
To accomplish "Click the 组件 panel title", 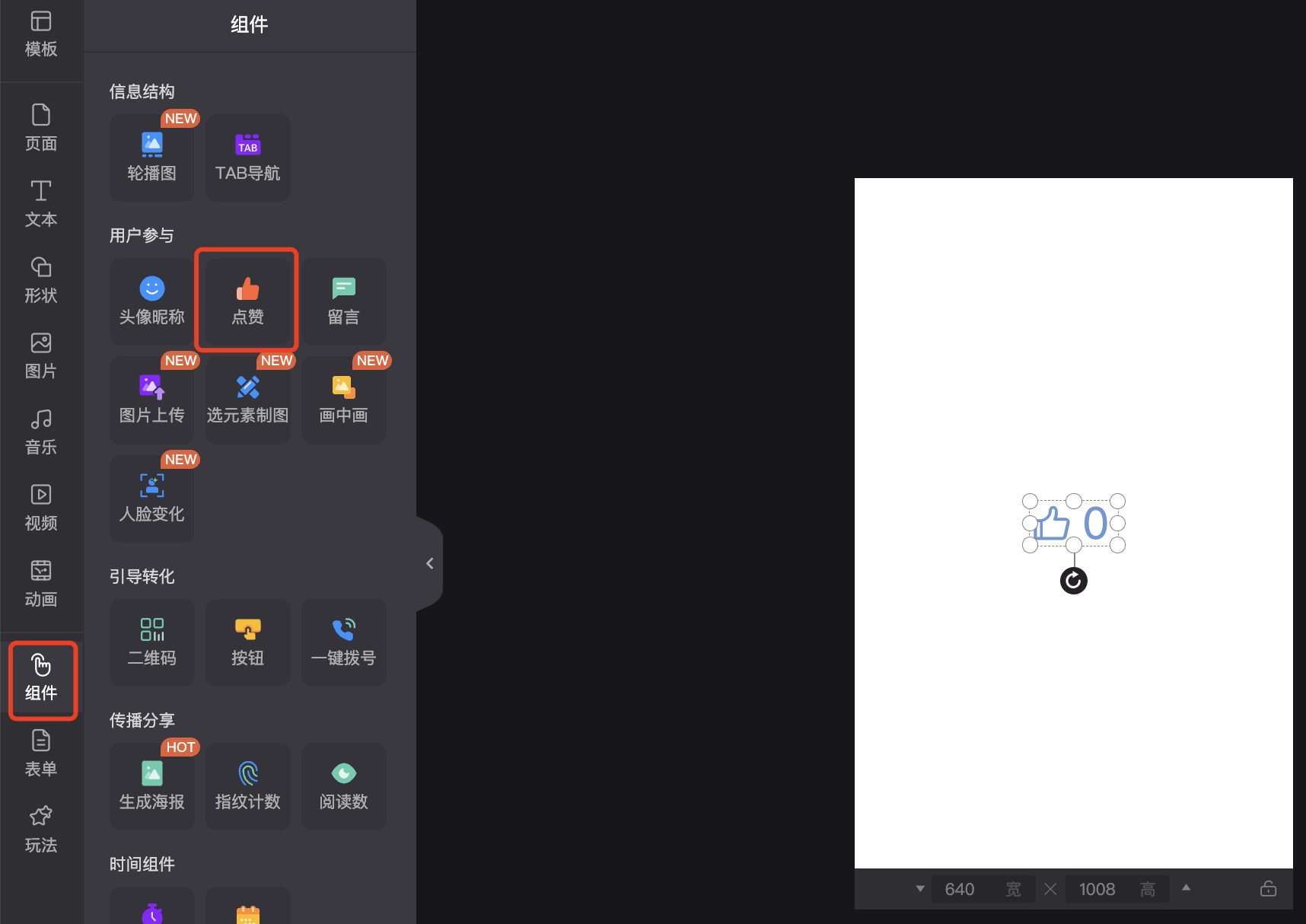I will point(250,24).
